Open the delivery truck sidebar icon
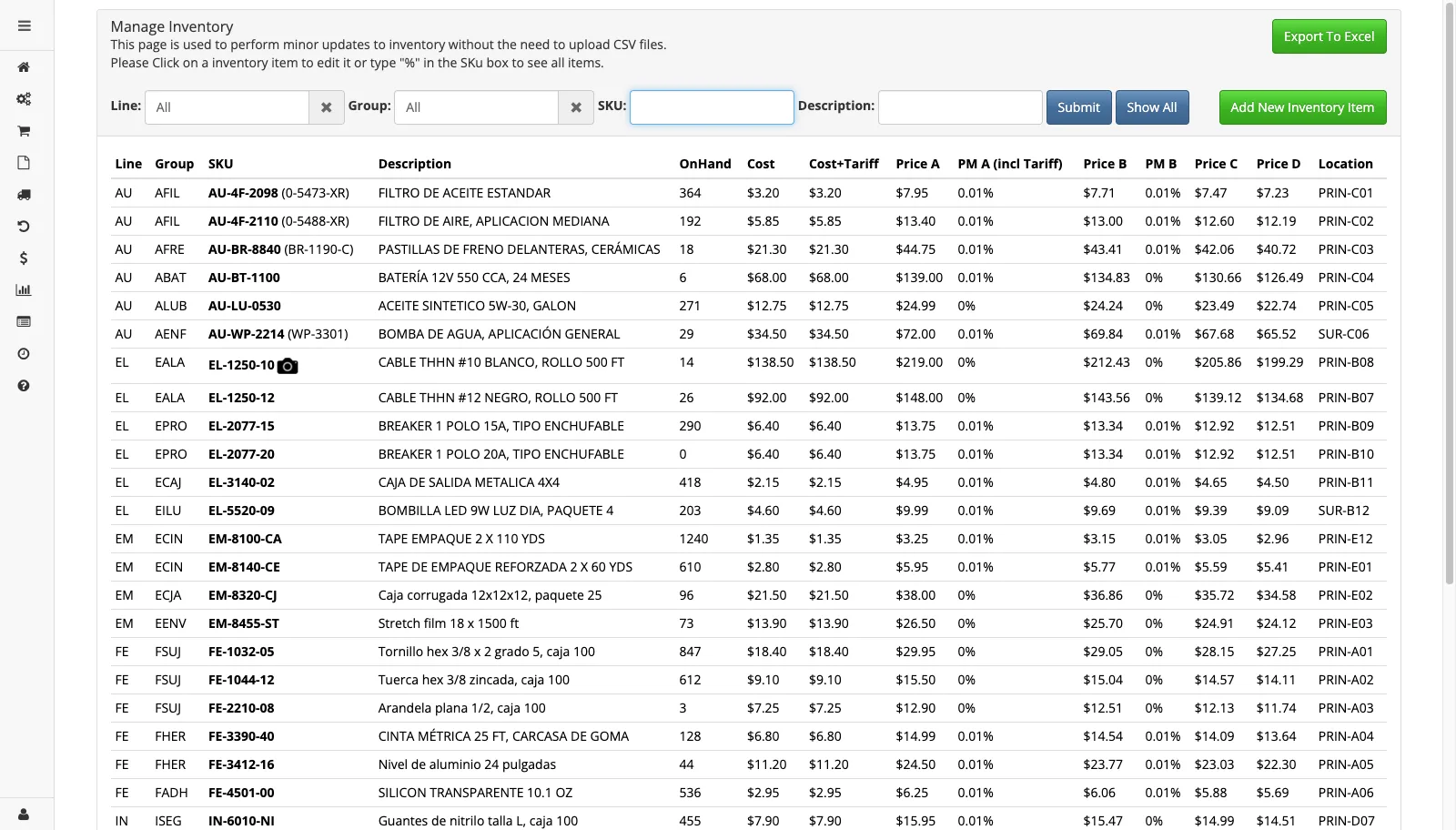Image resolution: width=1456 pixels, height=830 pixels. pyautogui.click(x=25, y=195)
